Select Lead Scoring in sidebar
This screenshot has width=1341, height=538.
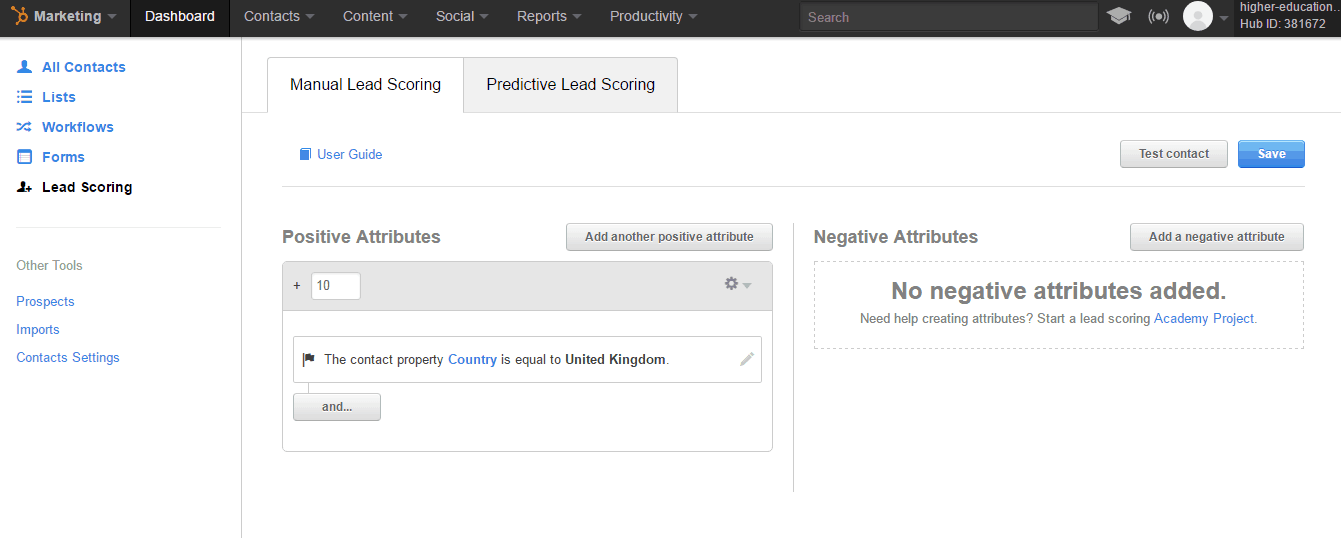[87, 187]
